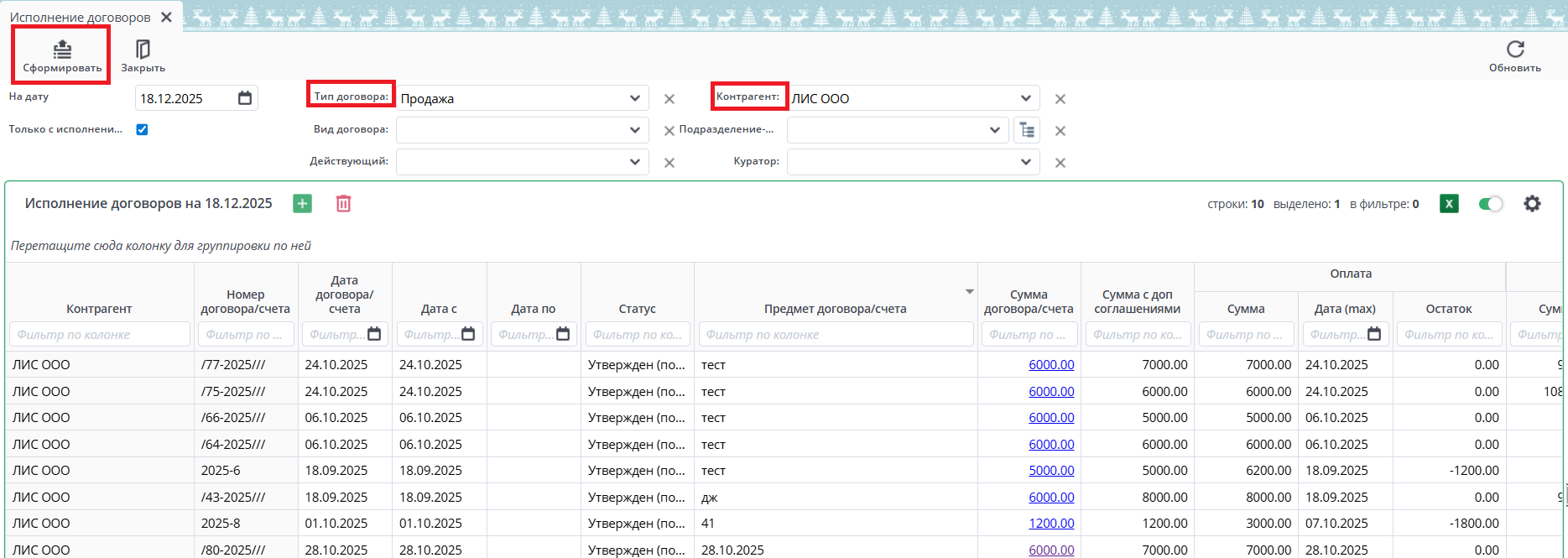Open the Подразделение tree selector icon
Viewport: 1568px width, 558px height.
pos(1027,130)
